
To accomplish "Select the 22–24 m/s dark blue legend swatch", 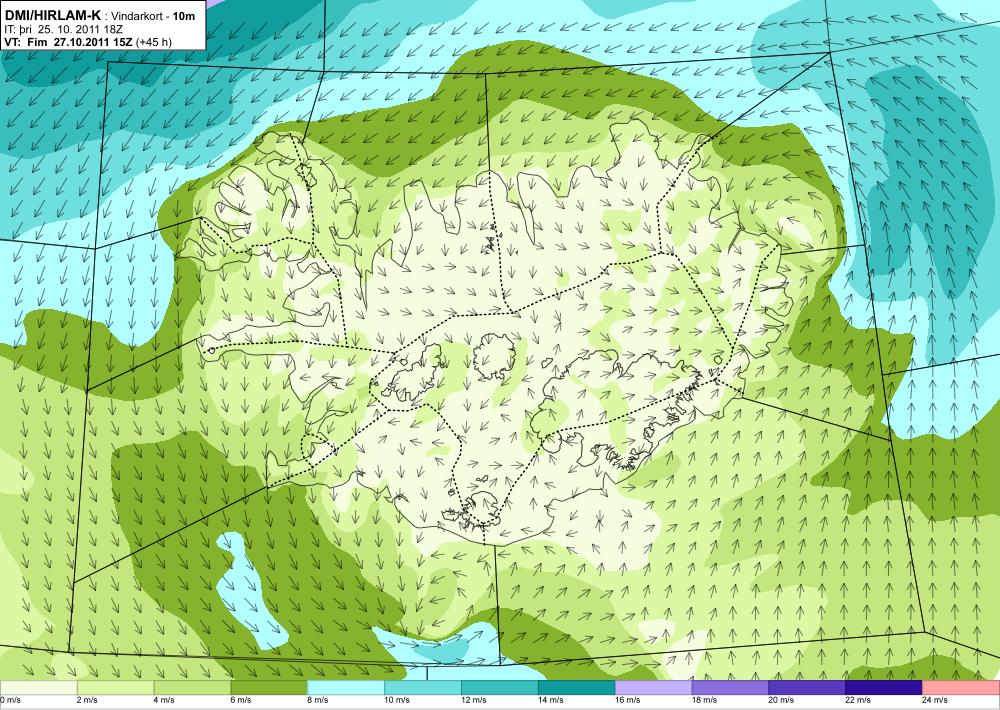I will pos(884,688).
